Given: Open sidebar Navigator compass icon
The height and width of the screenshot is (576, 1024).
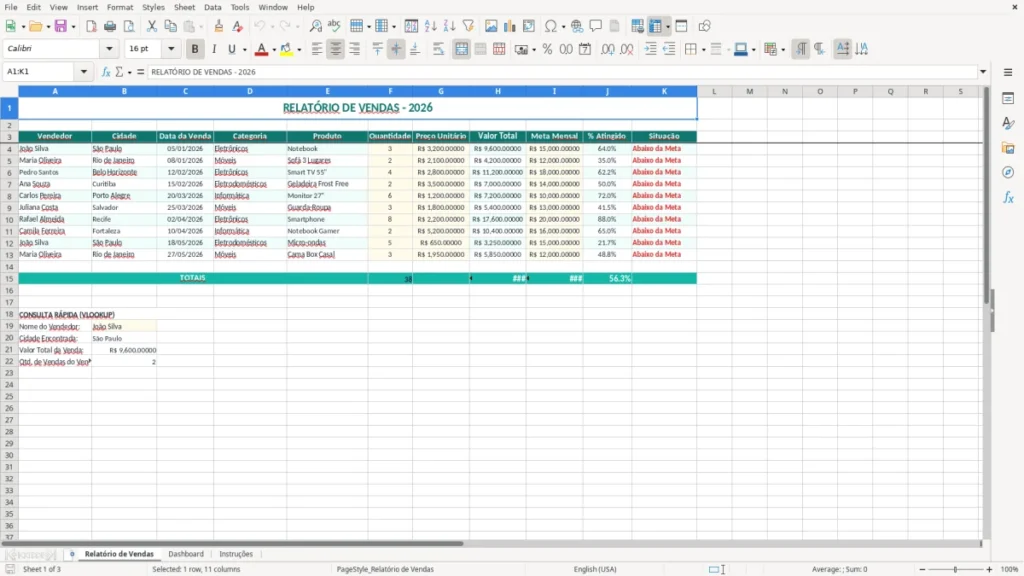Looking at the screenshot, I should coord(1008,172).
